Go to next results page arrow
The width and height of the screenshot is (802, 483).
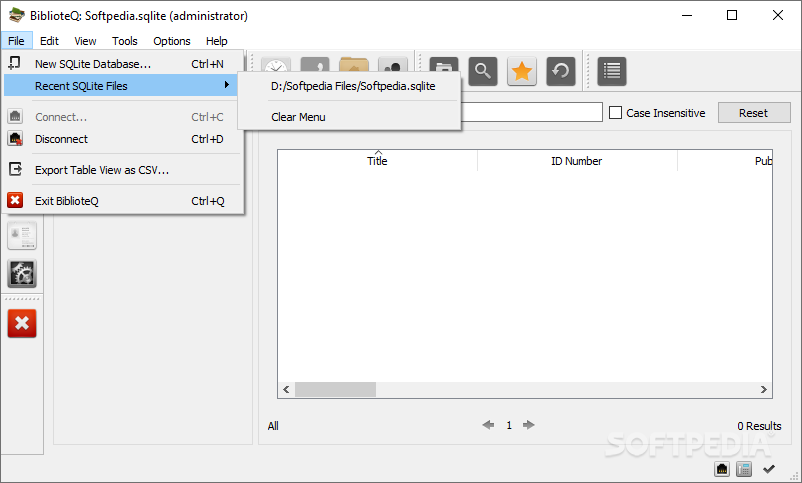coord(528,425)
